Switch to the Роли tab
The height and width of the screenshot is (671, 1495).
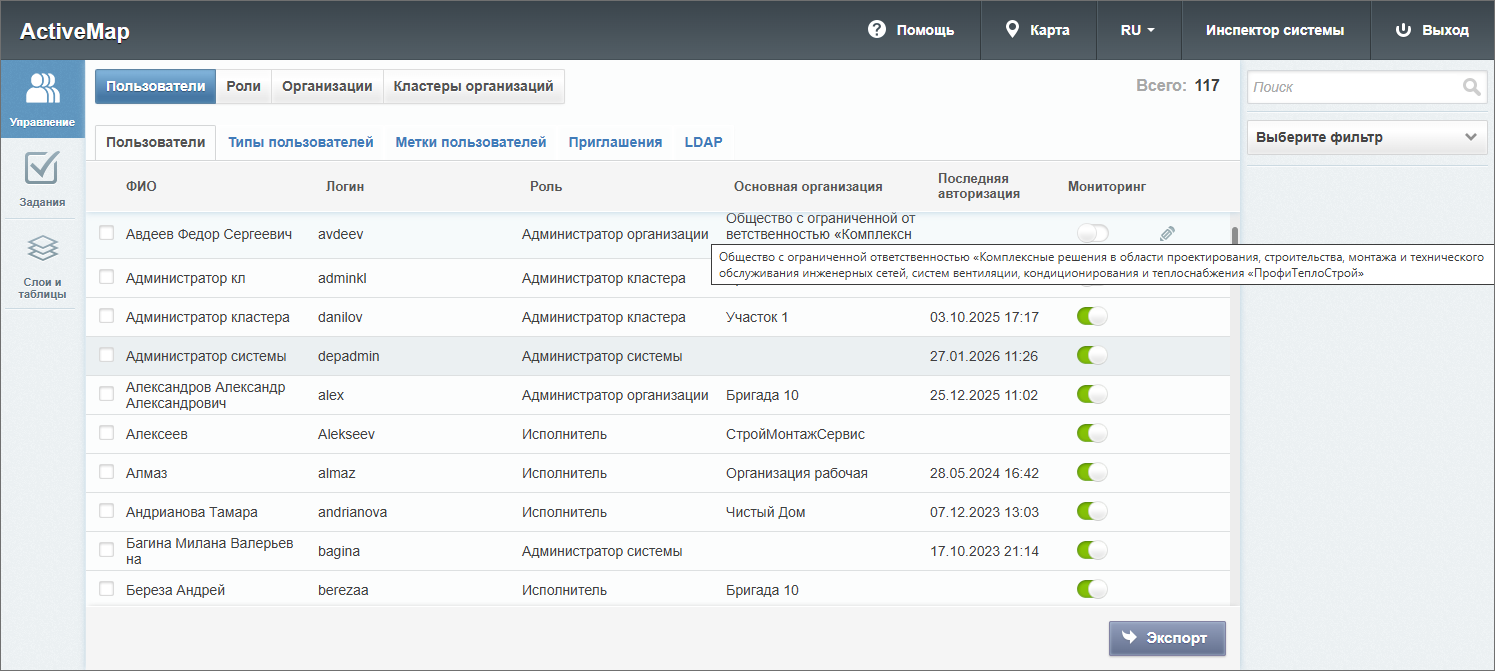(243, 86)
